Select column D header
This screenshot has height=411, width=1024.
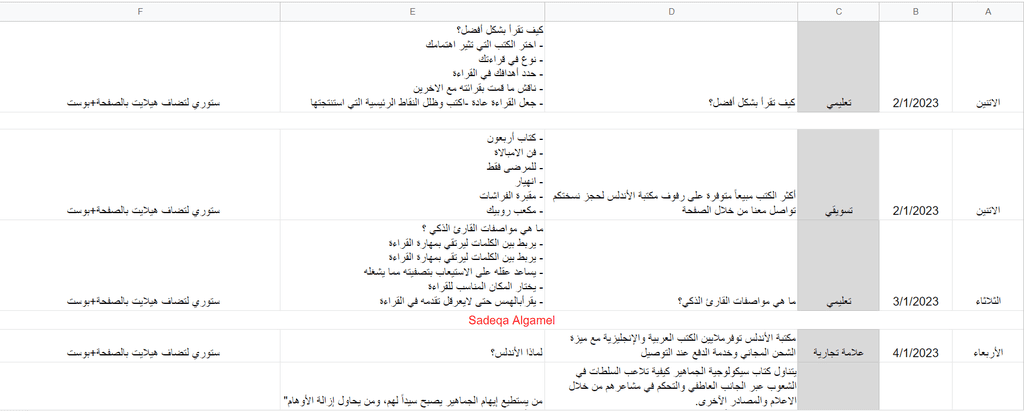click(x=671, y=11)
